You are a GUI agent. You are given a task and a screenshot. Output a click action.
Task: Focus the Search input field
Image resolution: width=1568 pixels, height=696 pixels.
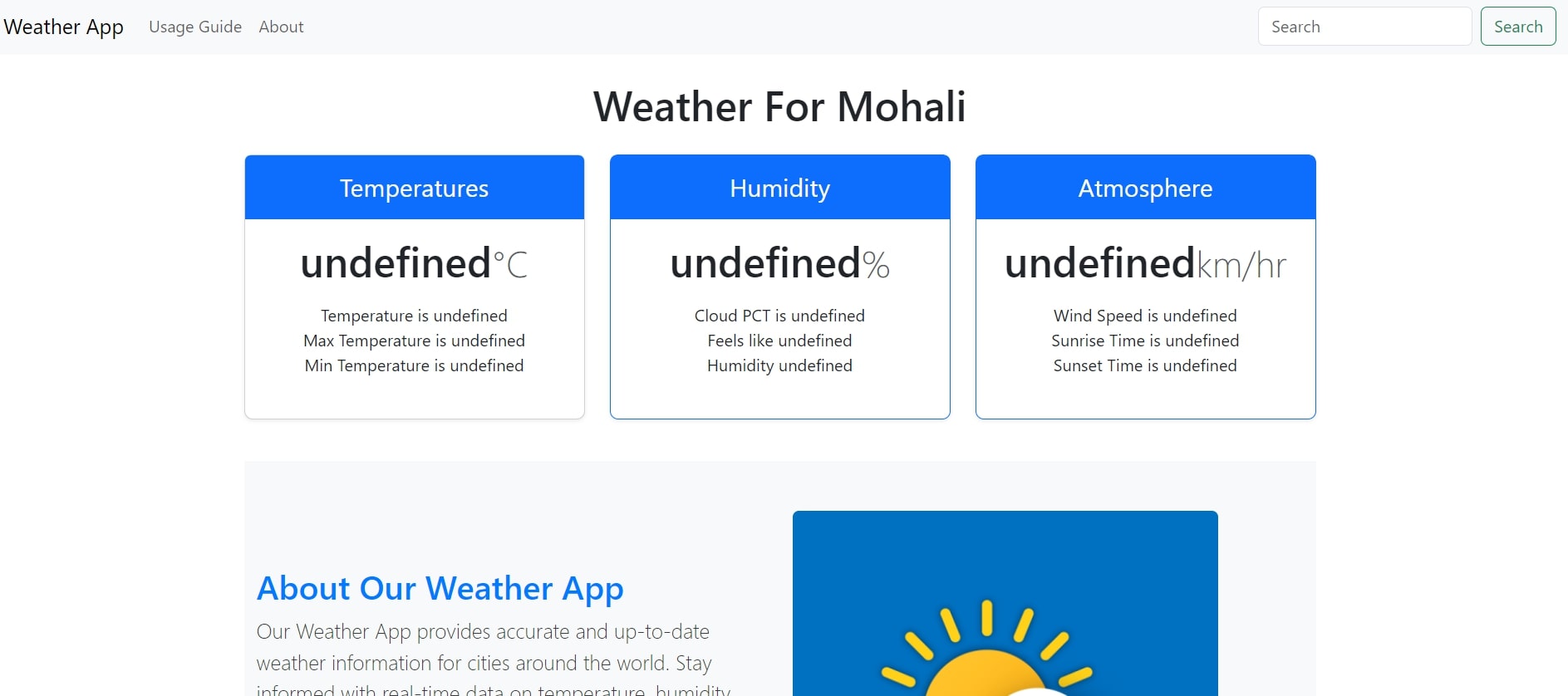[x=1364, y=27]
